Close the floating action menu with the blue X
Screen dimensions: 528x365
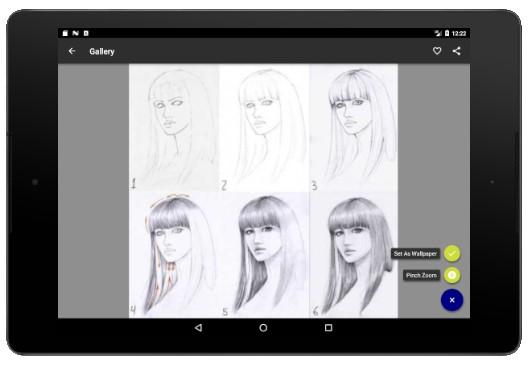tap(452, 300)
